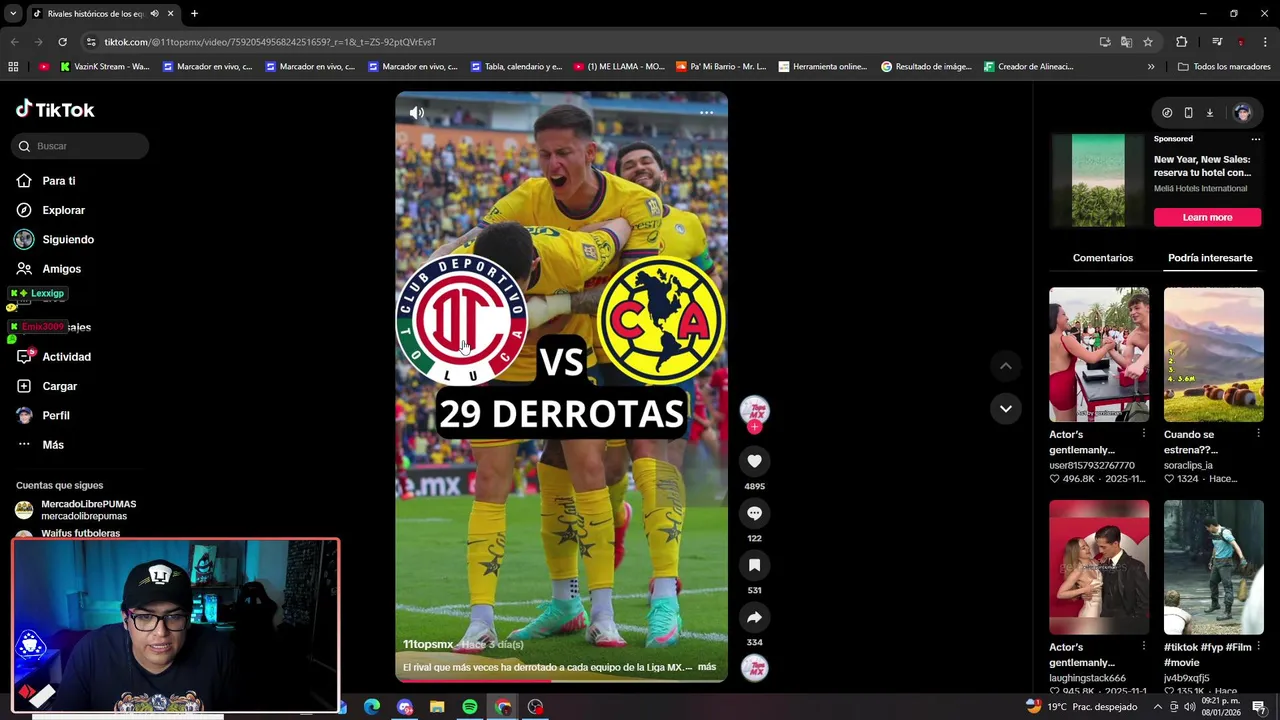Go to Perfil in the sidebar
The height and width of the screenshot is (720, 1280).
[x=43, y=415]
